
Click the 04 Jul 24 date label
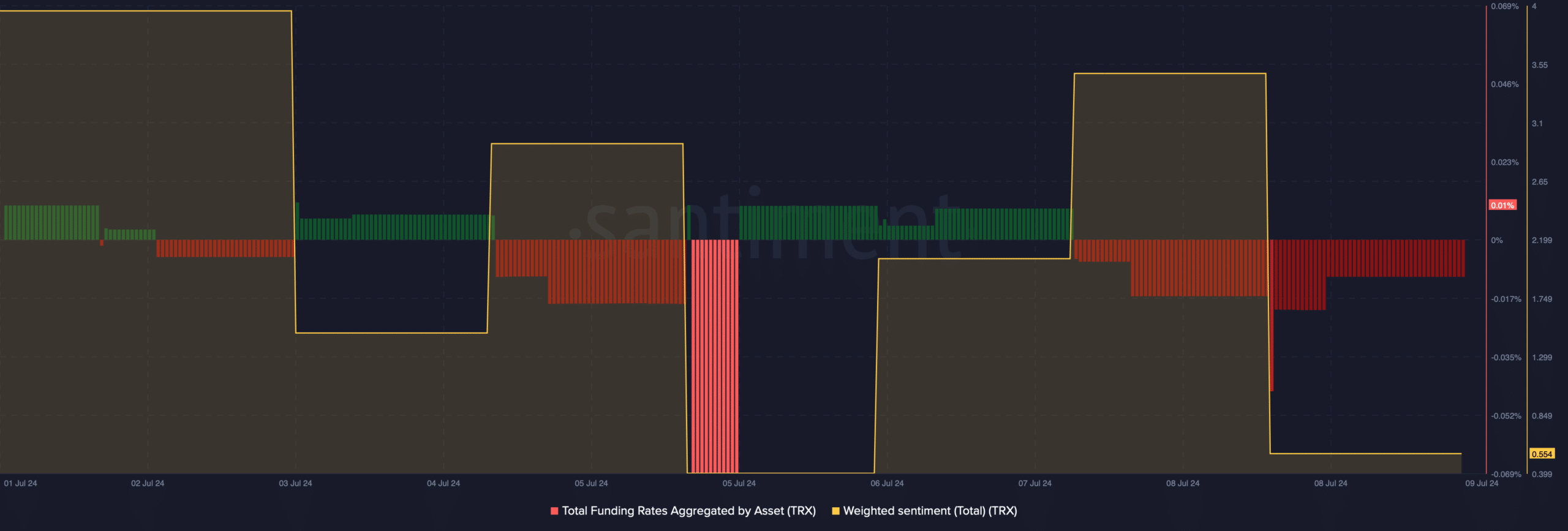[443, 483]
